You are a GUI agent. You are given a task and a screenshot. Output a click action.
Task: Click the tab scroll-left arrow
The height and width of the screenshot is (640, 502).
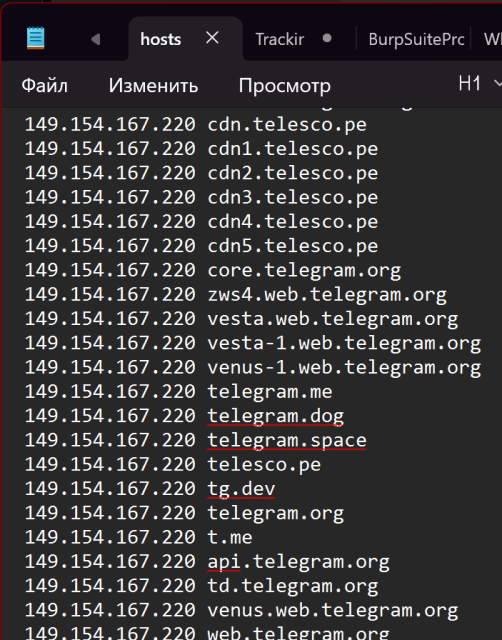(96, 39)
